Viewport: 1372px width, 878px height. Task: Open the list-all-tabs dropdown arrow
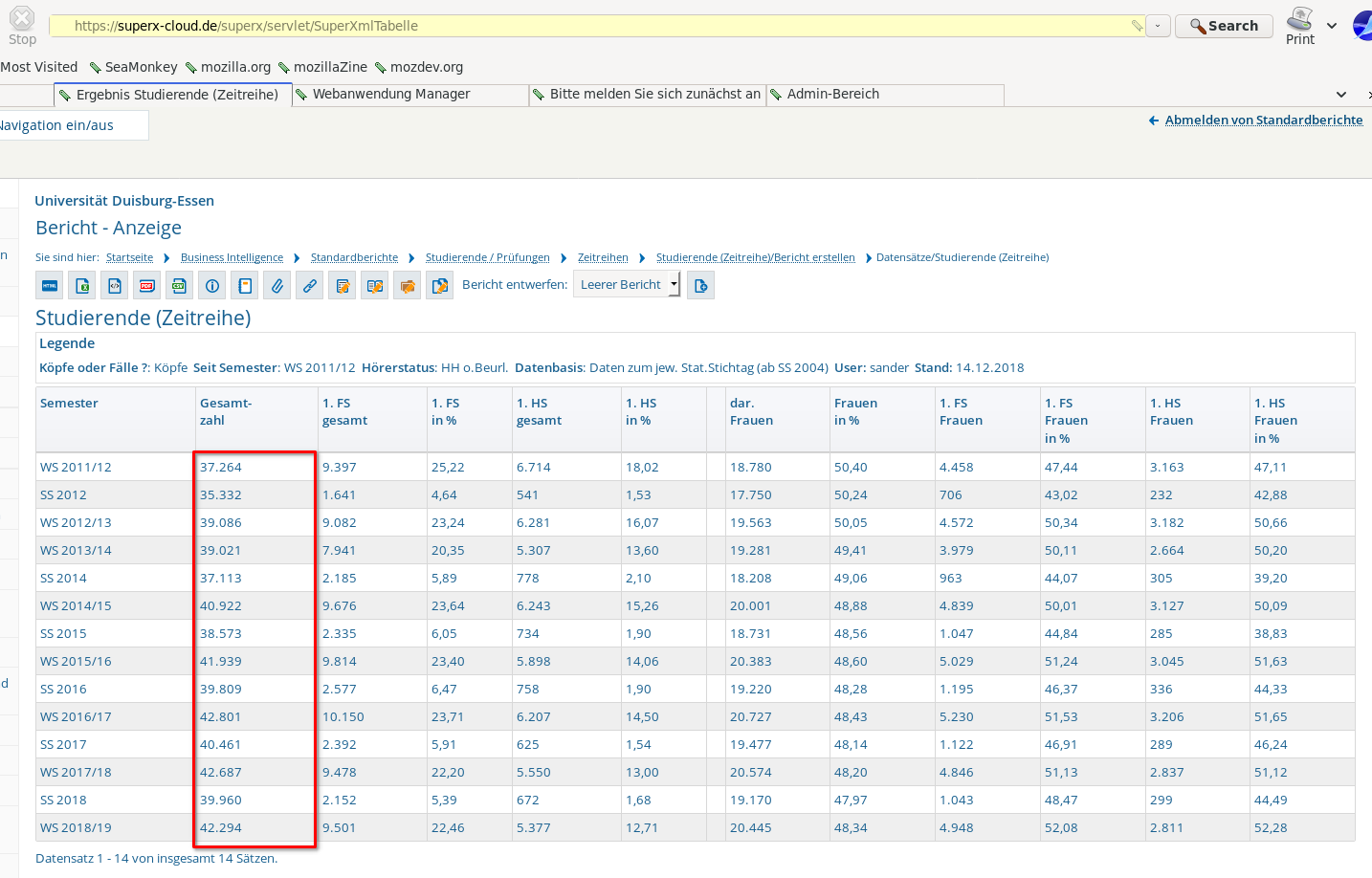point(1341,95)
